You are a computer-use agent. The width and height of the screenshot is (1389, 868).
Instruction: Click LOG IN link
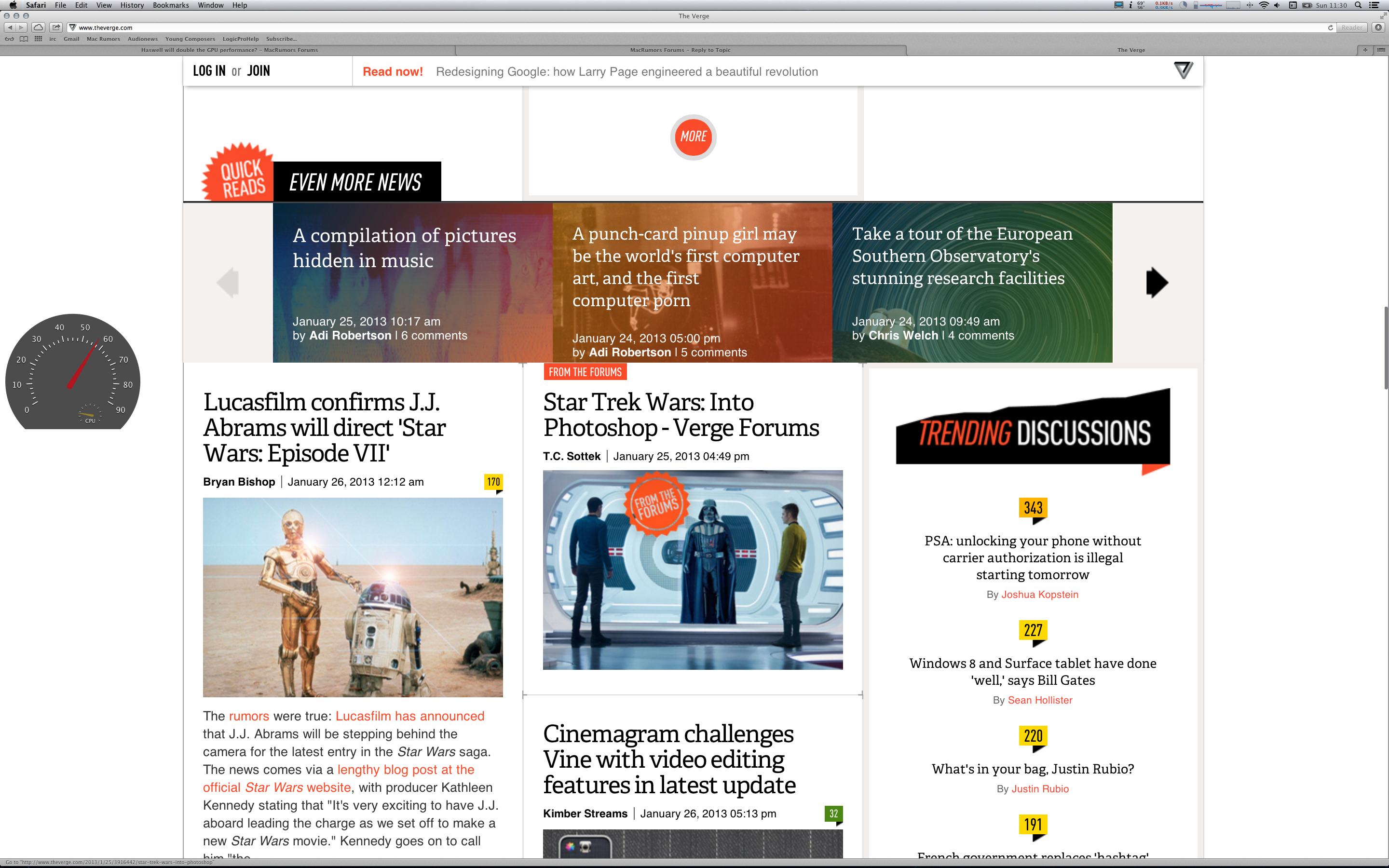(x=209, y=70)
